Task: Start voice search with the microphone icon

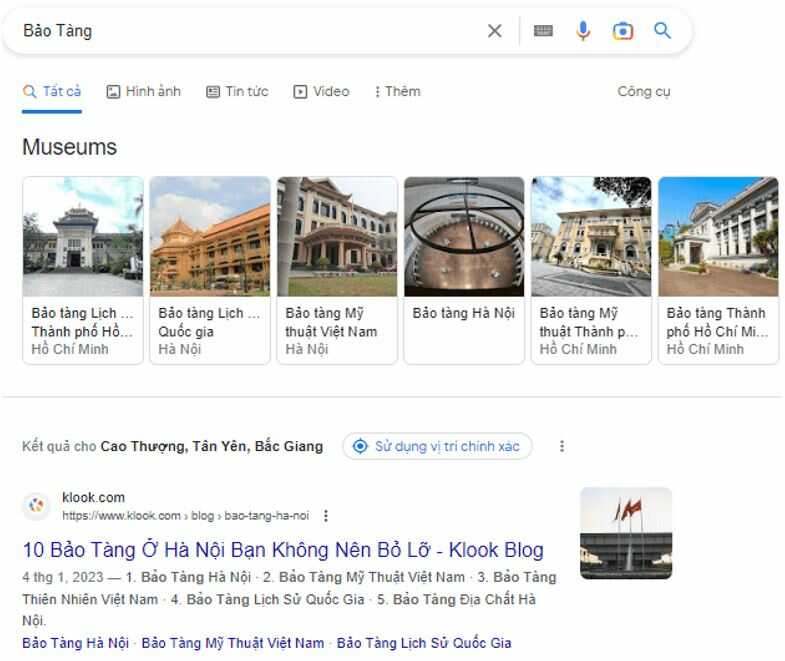Action: (x=583, y=31)
